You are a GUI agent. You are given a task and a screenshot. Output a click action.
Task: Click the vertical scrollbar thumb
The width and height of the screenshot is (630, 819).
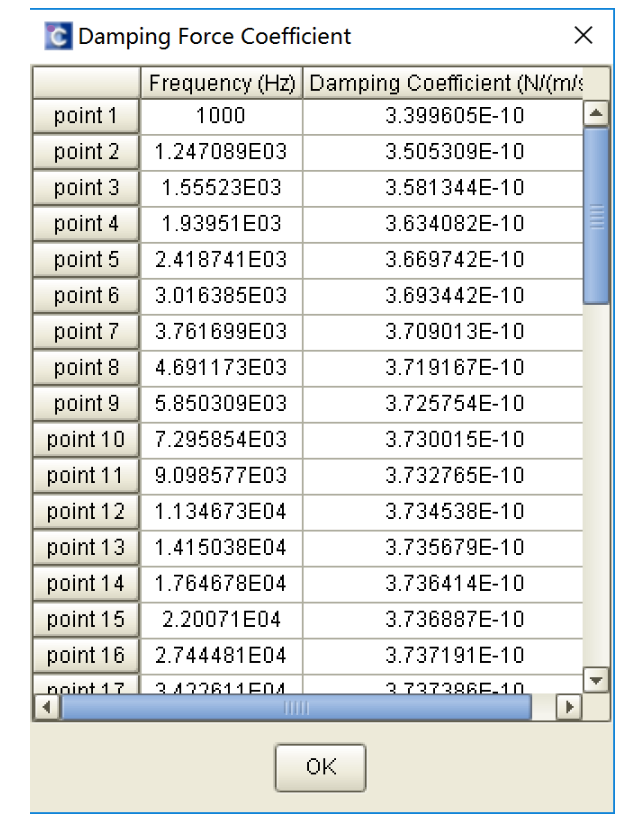pyautogui.click(x=596, y=215)
